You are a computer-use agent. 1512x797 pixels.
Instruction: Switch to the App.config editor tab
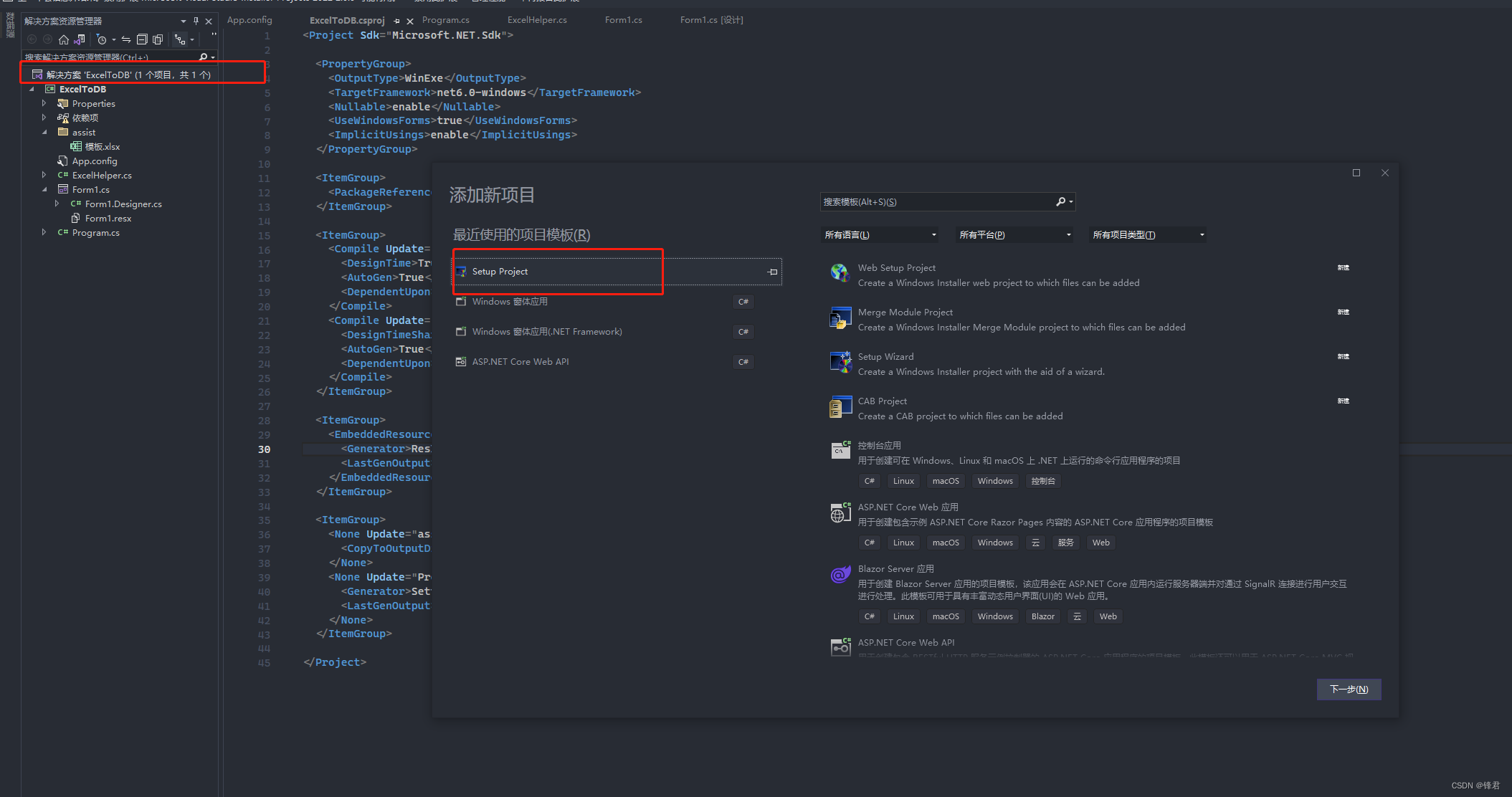(249, 20)
